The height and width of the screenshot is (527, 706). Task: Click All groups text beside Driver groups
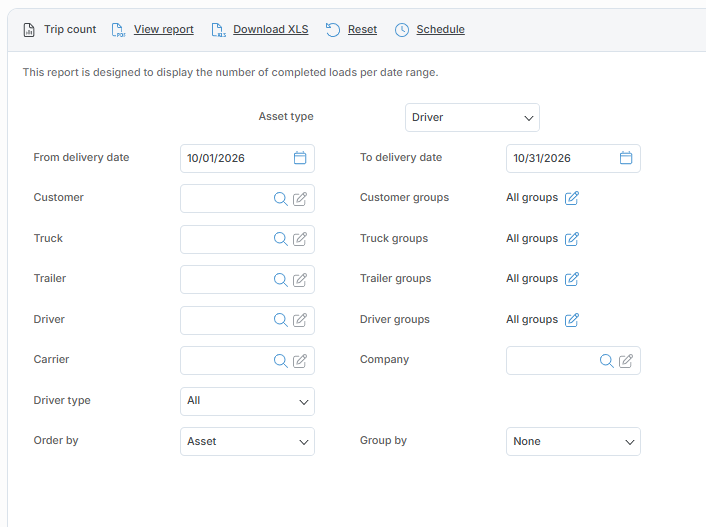[532, 319]
